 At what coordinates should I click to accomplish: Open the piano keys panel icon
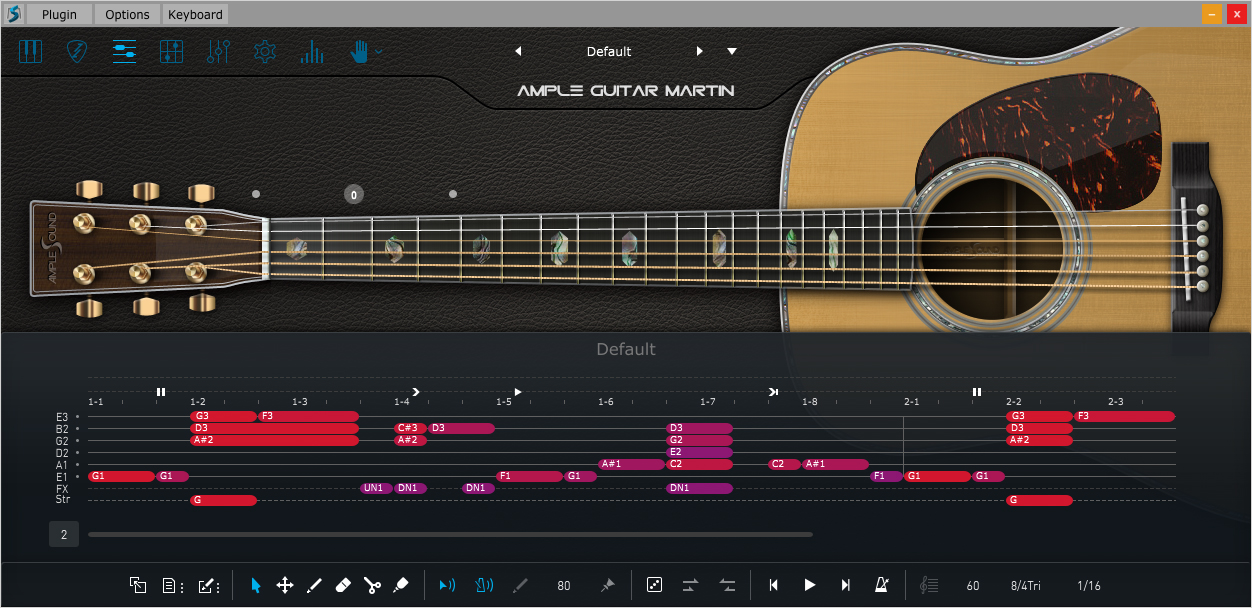click(x=31, y=52)
